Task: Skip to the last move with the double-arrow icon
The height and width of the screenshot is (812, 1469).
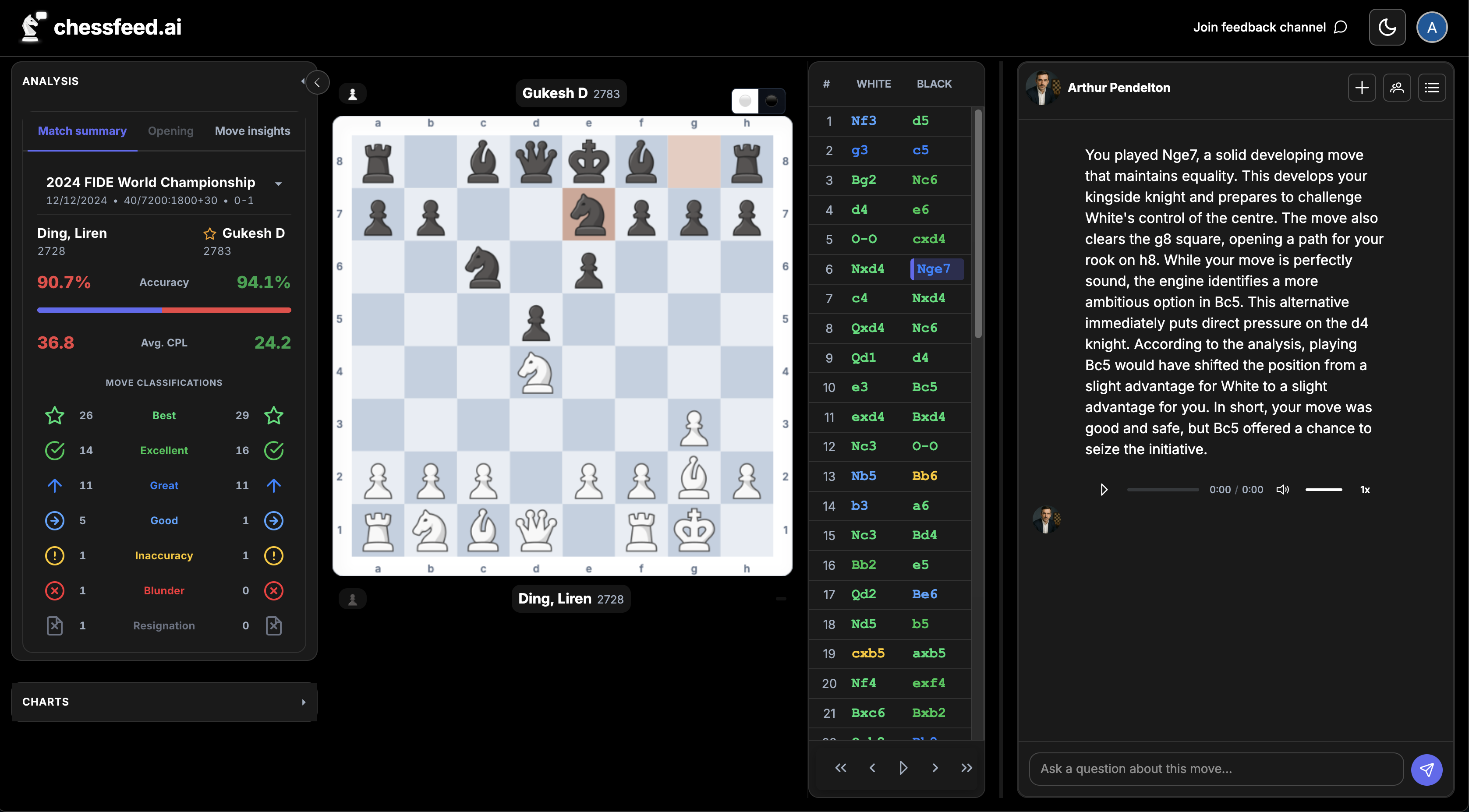Action: pos(966,767)
